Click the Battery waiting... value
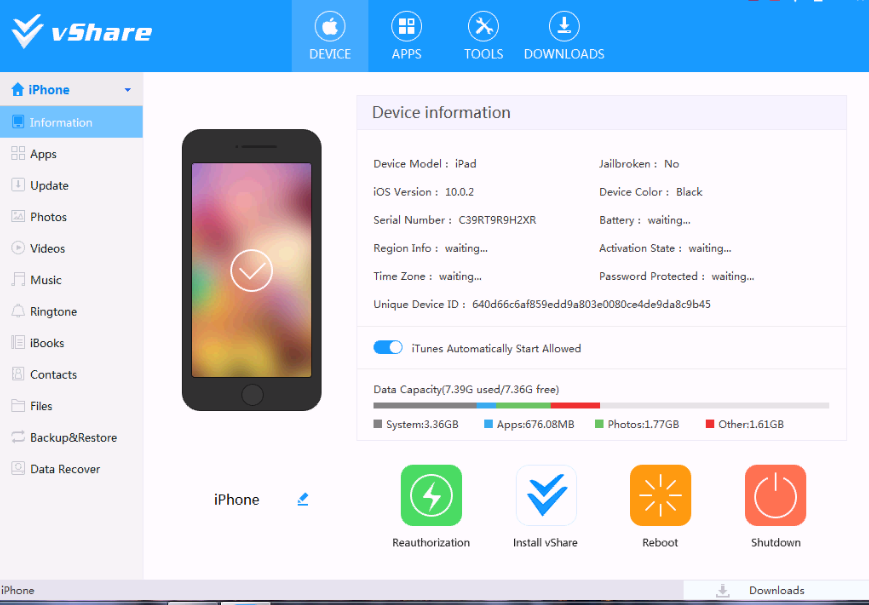Image resolution: width=869 pixels, height=605 pixels. tap(669, 220)
